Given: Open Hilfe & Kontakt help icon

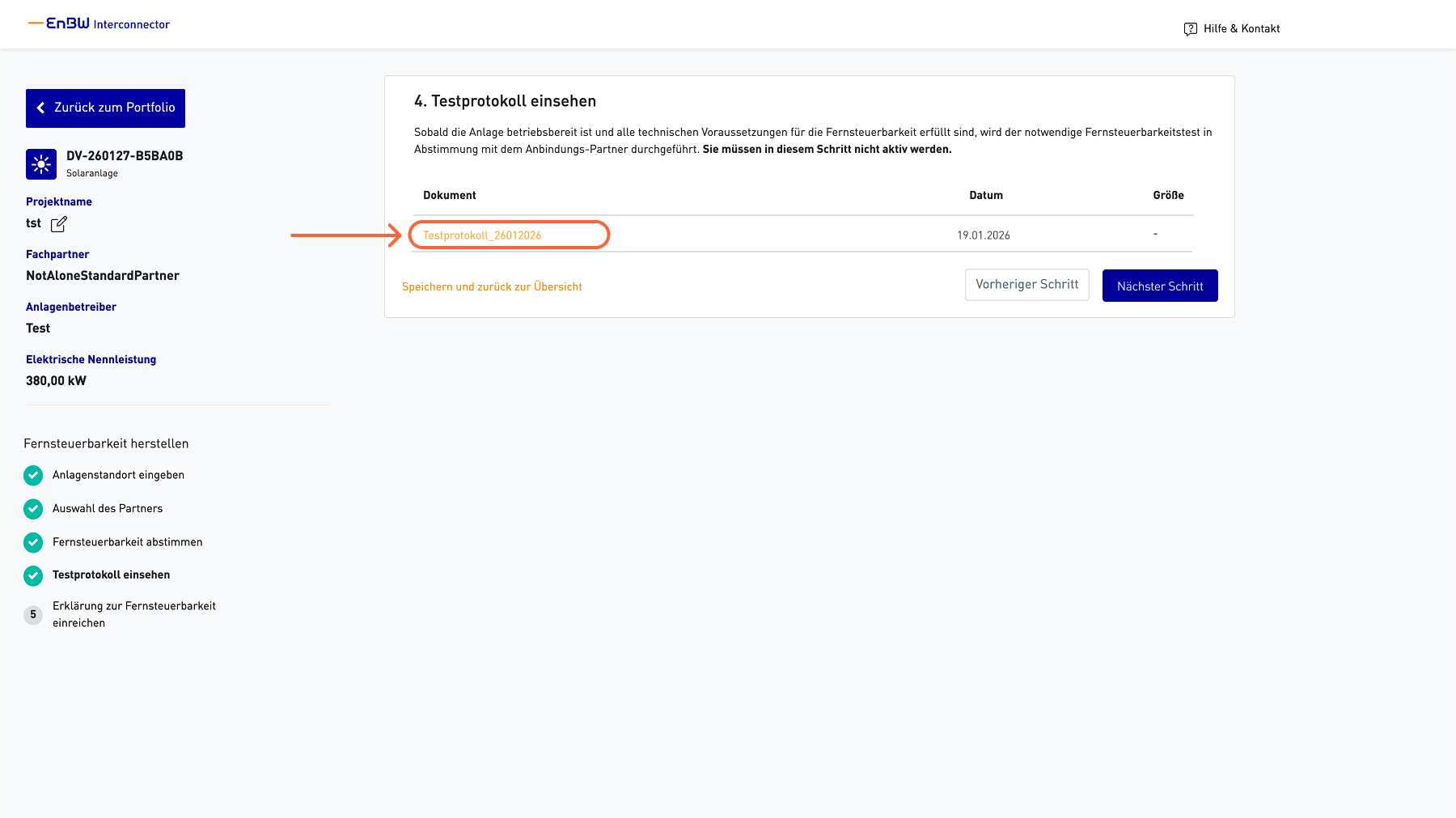Looking at the screenshot, I should (x=1190, y=29).
